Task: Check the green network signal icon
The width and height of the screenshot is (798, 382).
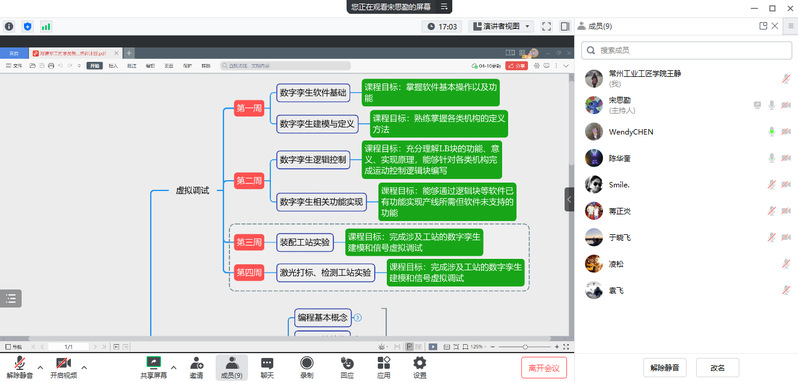Action: 46,26
